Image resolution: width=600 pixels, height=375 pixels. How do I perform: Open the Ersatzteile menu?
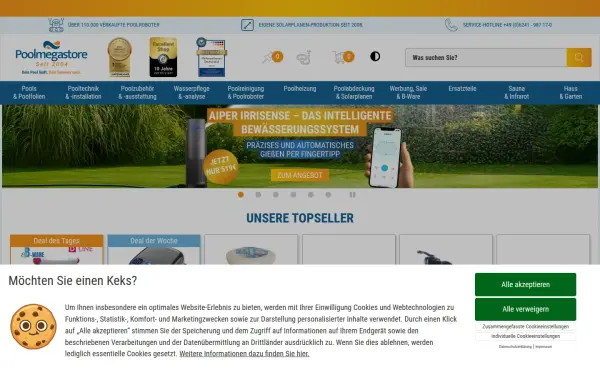(x=462, y=89)
